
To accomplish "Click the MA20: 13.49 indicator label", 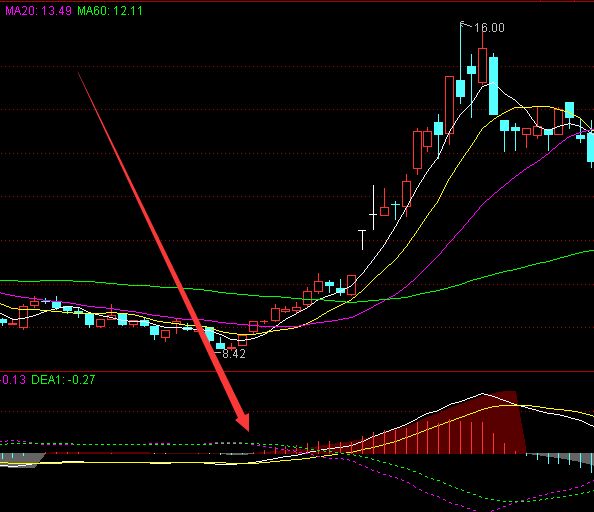I will [38, 11].
